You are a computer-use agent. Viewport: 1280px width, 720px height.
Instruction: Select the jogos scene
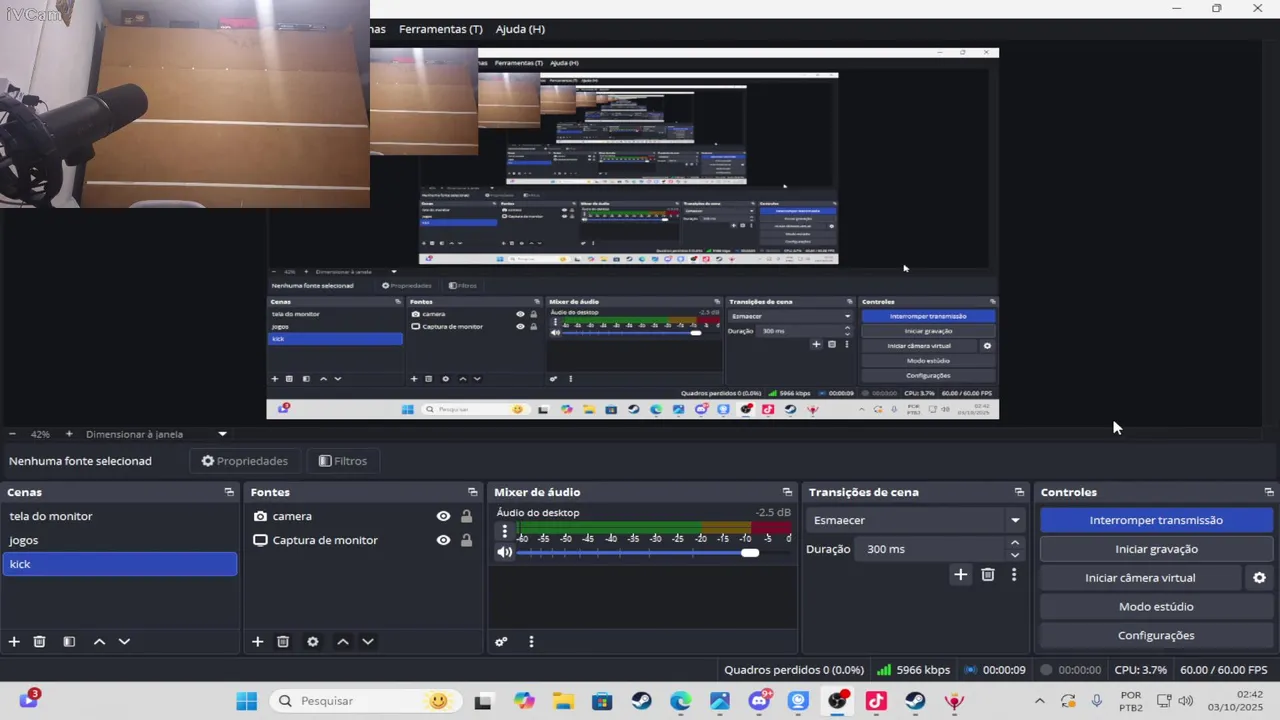pos(119,540)
